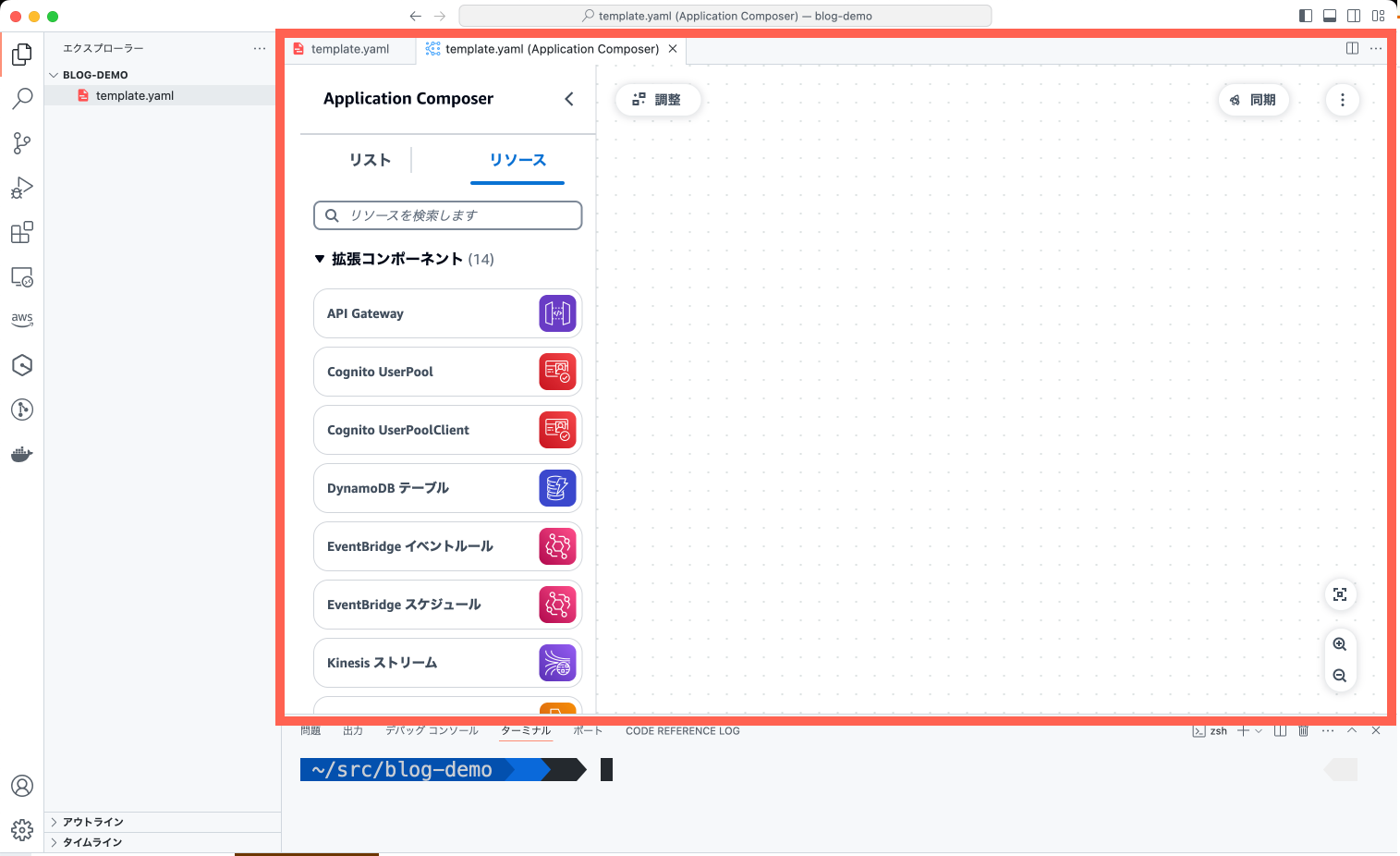Expand the アウトライン section
The image size is (1400, 856).
tap(162, 822)
